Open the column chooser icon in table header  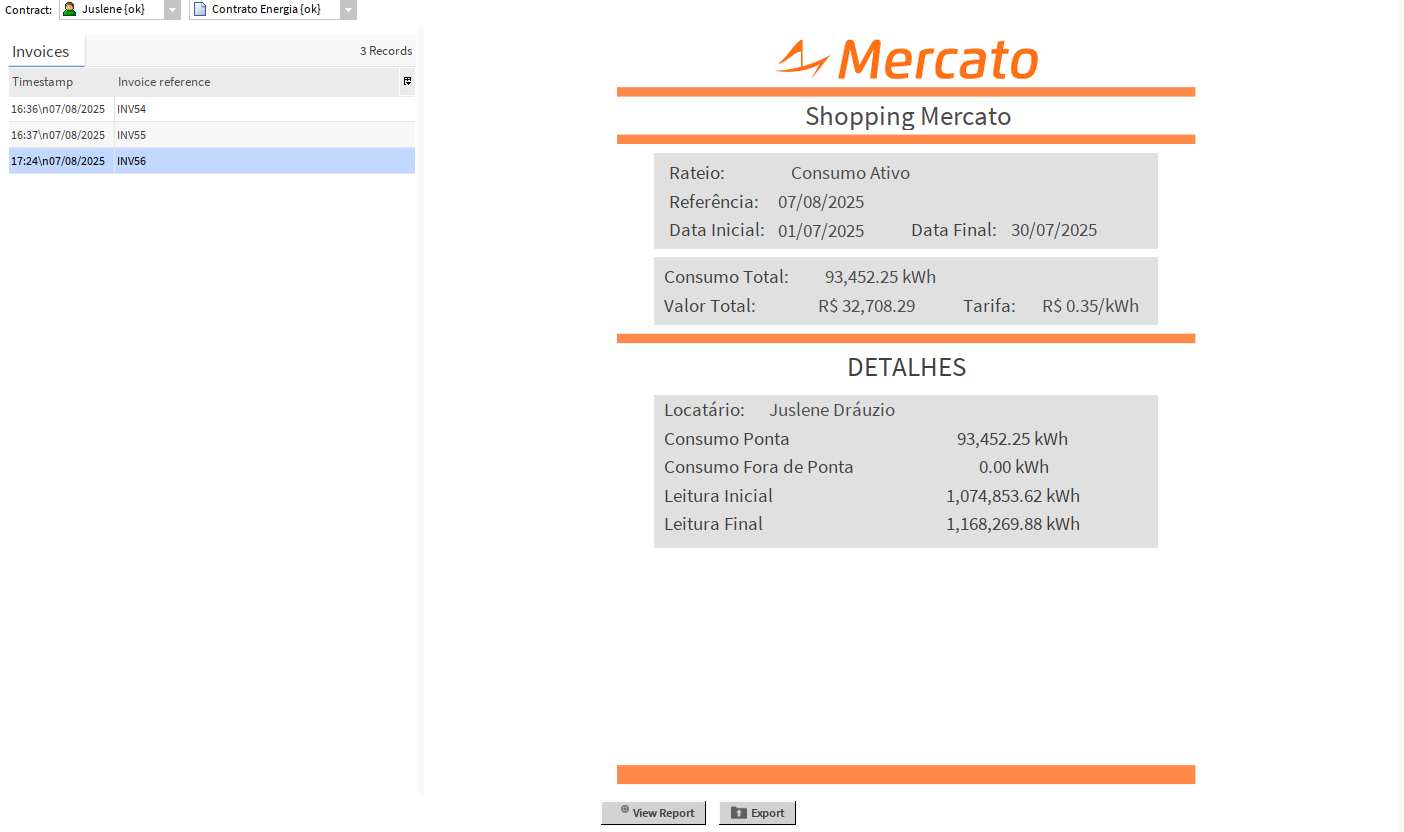tap(407, 81)
